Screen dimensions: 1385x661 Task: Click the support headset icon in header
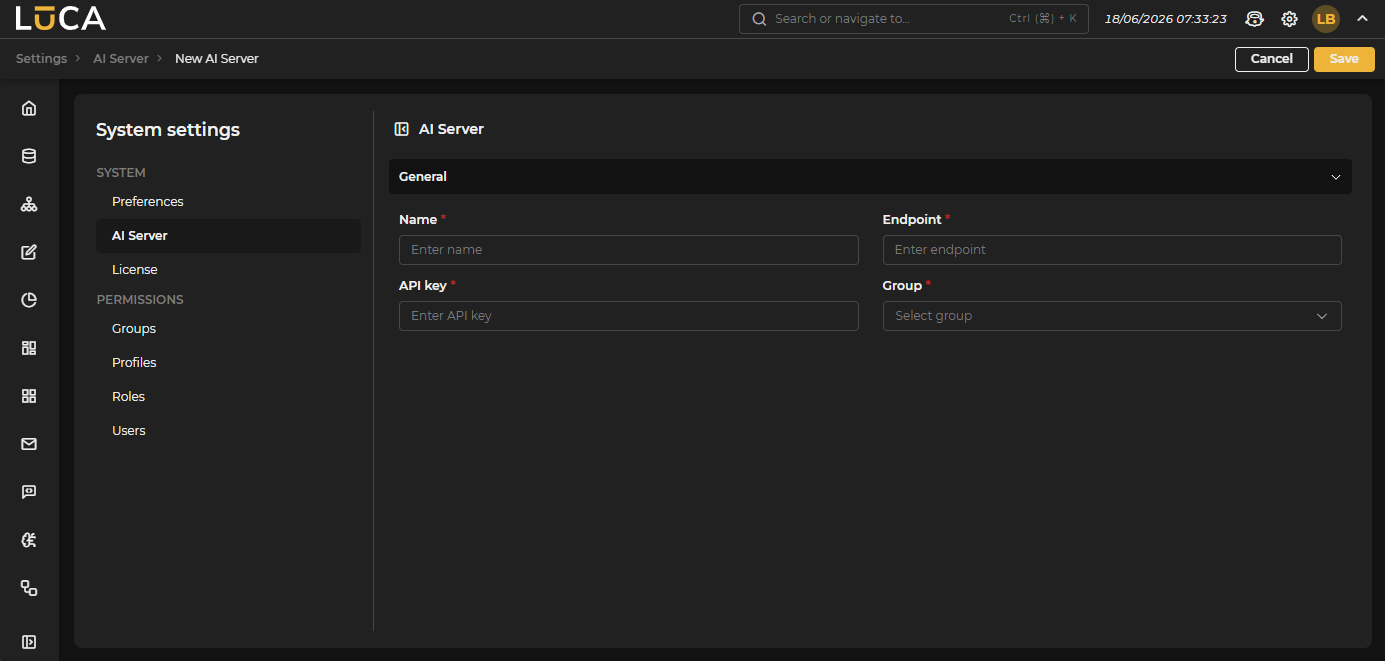[1254, 19]
